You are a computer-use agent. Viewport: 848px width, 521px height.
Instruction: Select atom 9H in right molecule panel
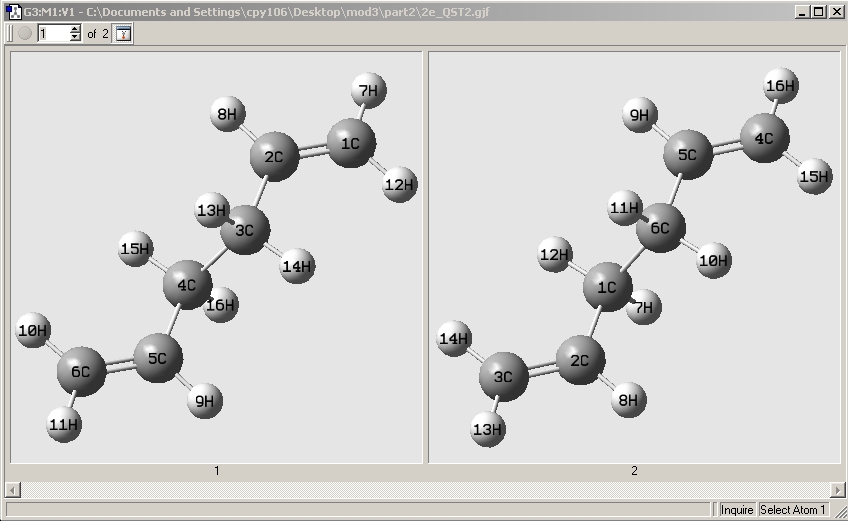[640, 115]
